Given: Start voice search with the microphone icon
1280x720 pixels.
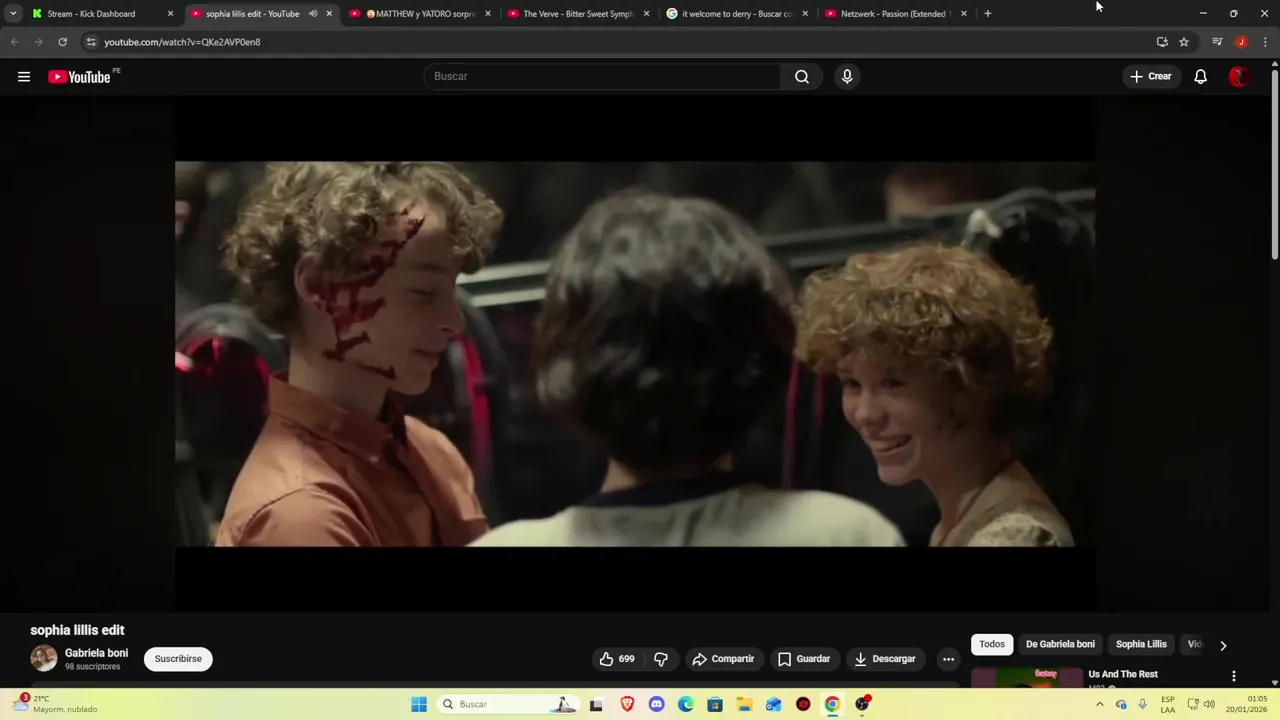Looking at the screenshot, I should 847,76.
